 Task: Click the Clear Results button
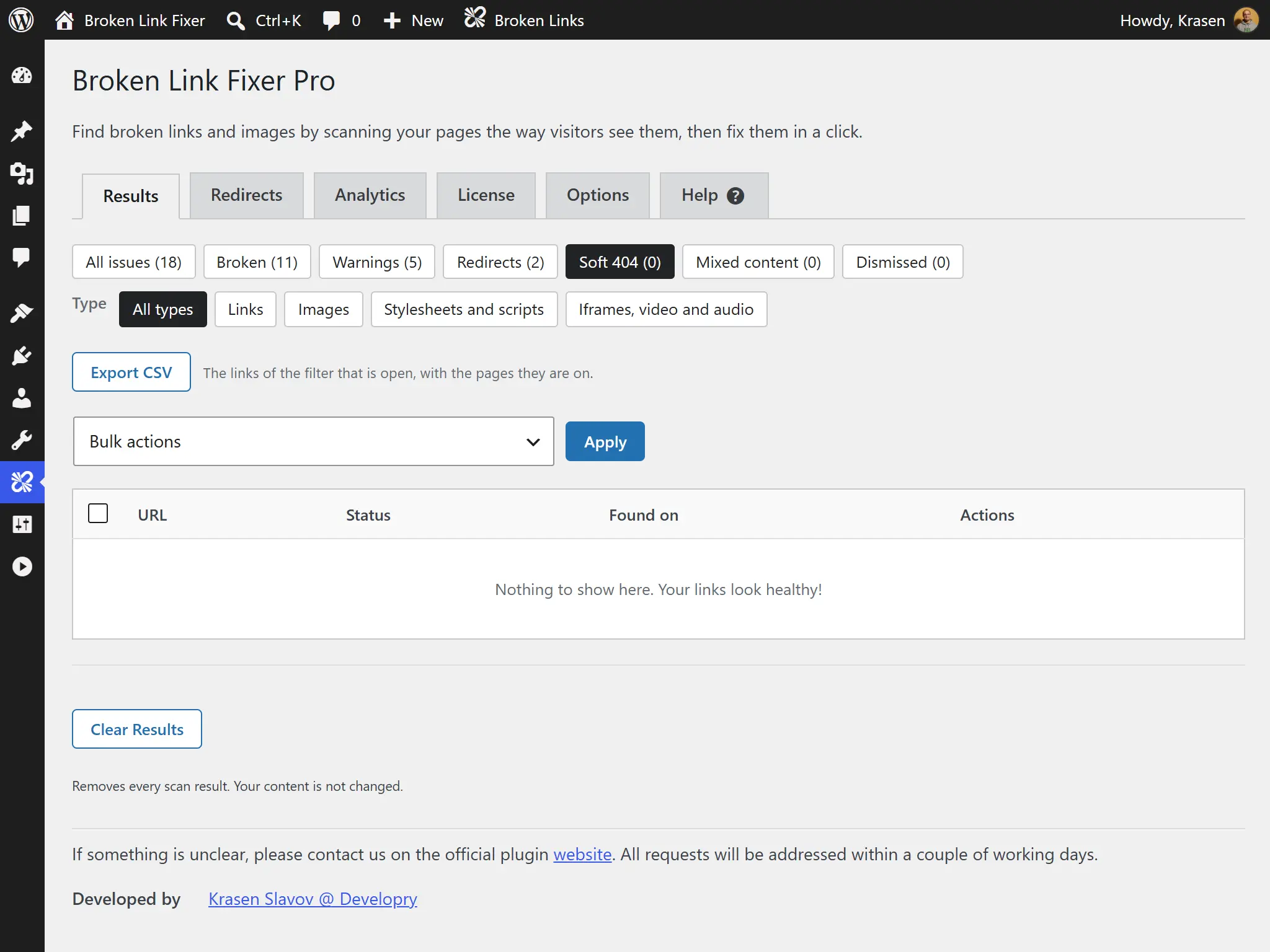click(137, 729)
